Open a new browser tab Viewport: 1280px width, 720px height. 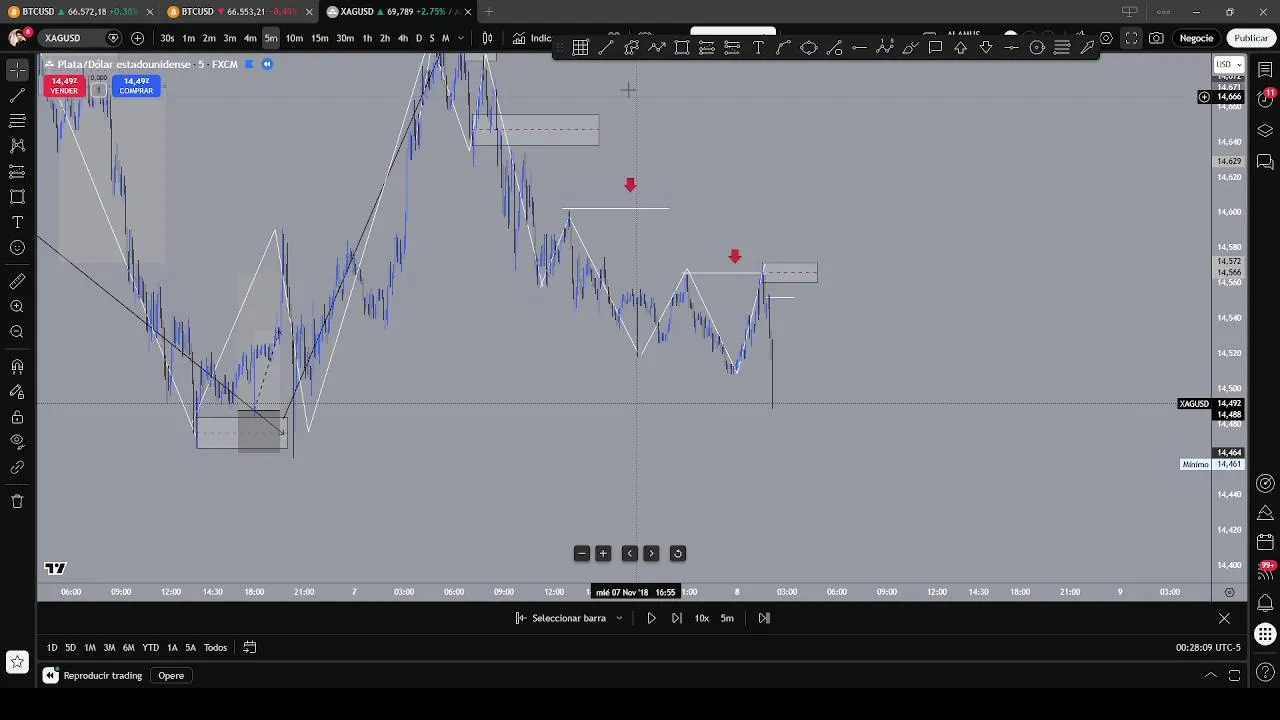pyautogui.click(x=489, y=12)
